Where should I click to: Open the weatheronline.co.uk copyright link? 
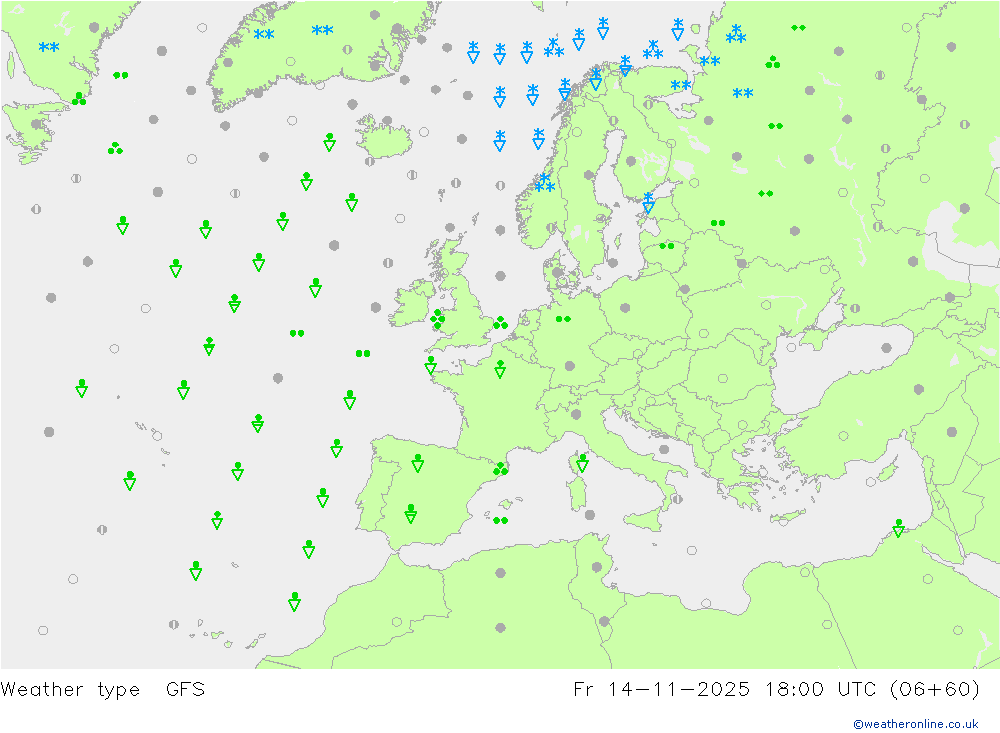coord(916,724)
